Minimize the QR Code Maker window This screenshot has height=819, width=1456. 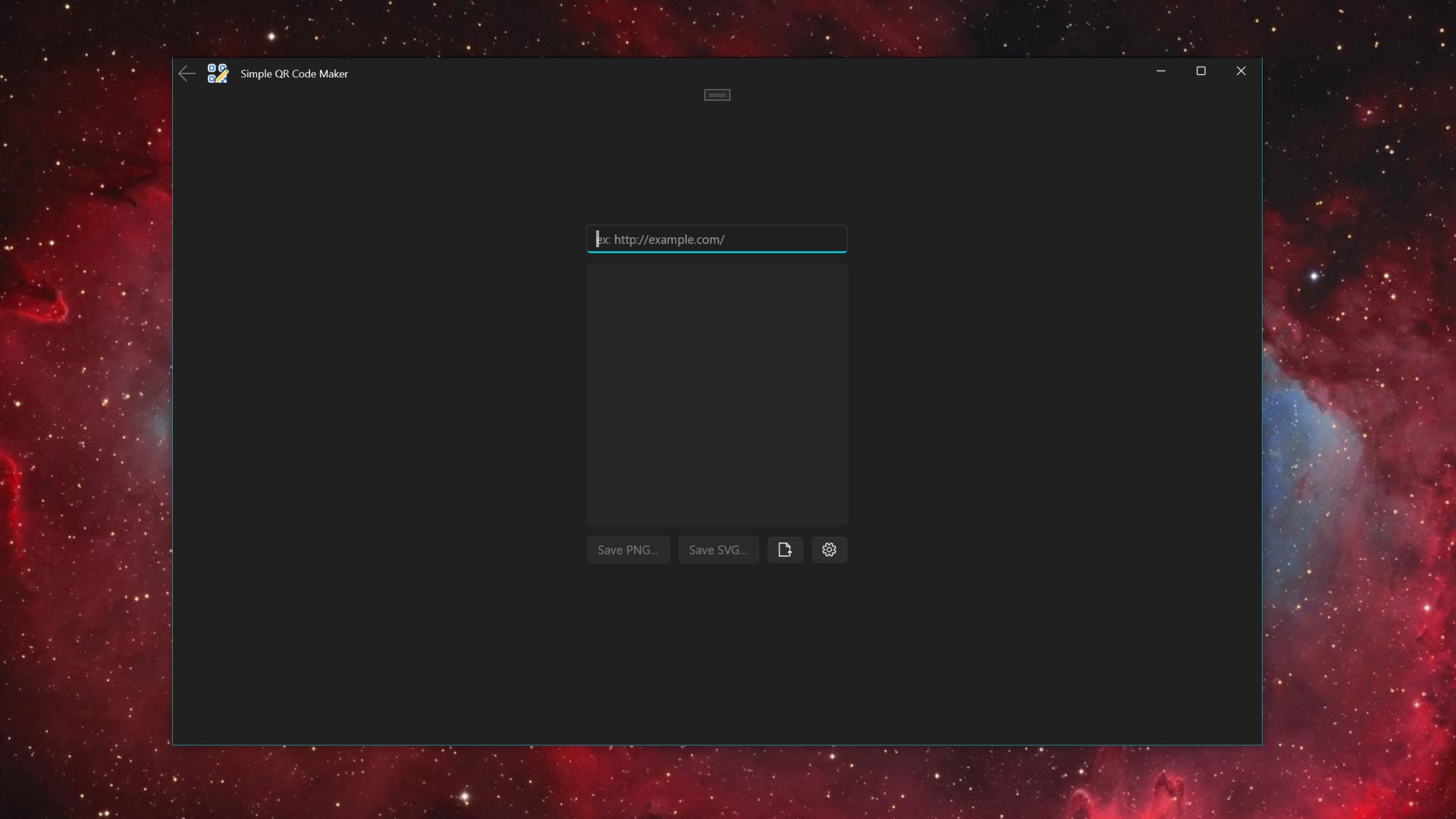[1160, 71]
